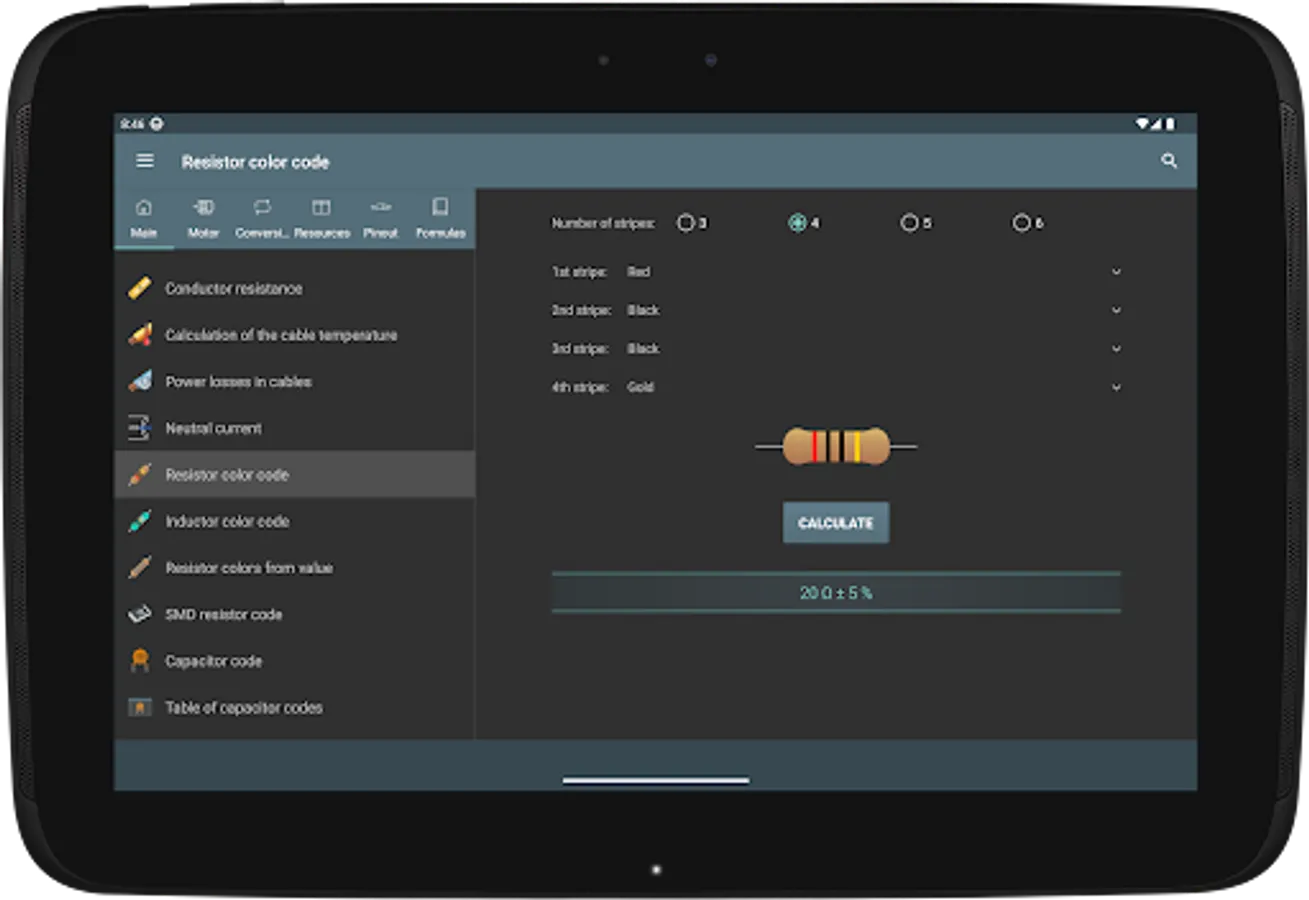
Task: Open SMD resistor code entry
Action: pyautogui.click(x=295, y=614)
